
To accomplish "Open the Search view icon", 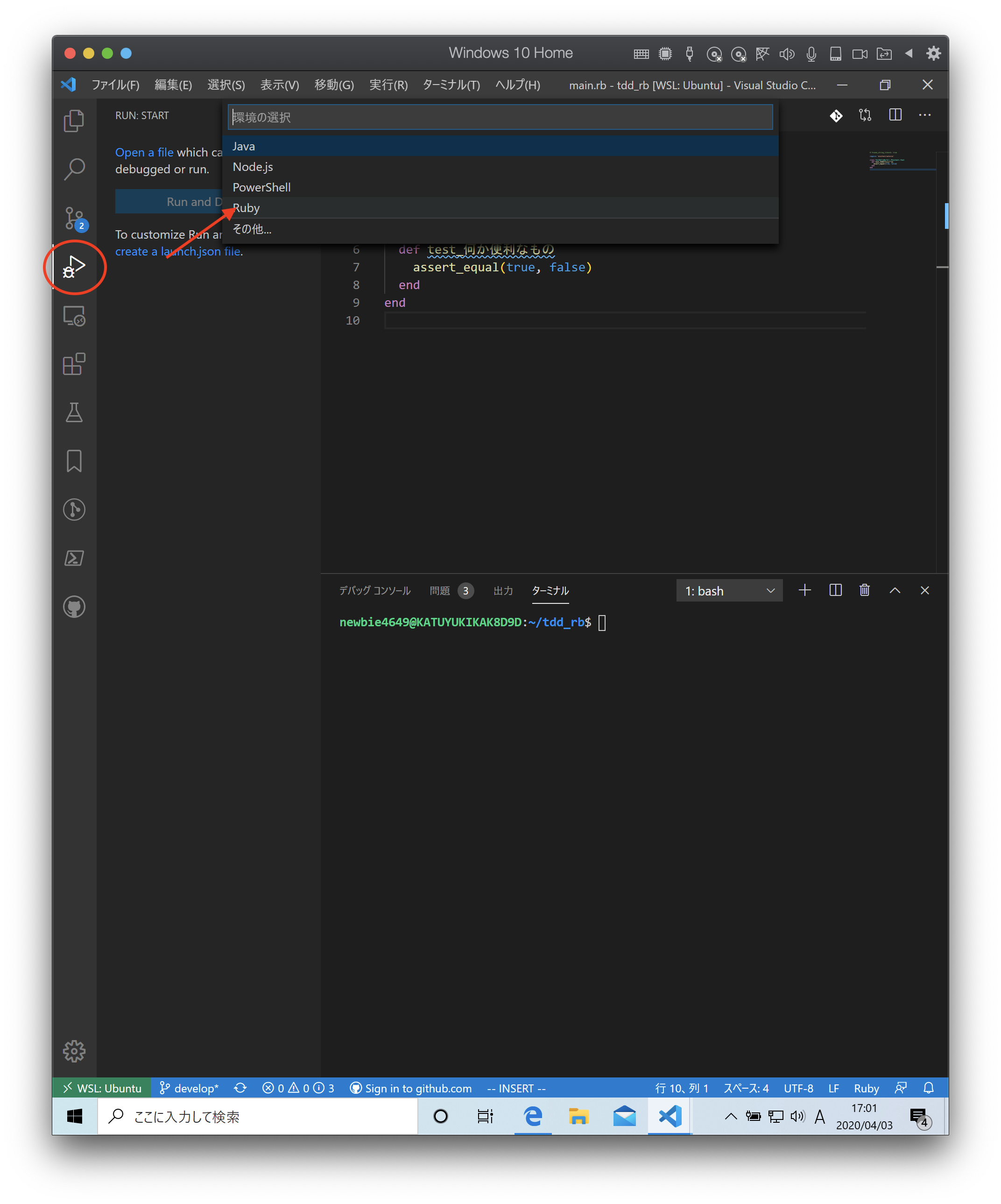I will pos(74,169).
